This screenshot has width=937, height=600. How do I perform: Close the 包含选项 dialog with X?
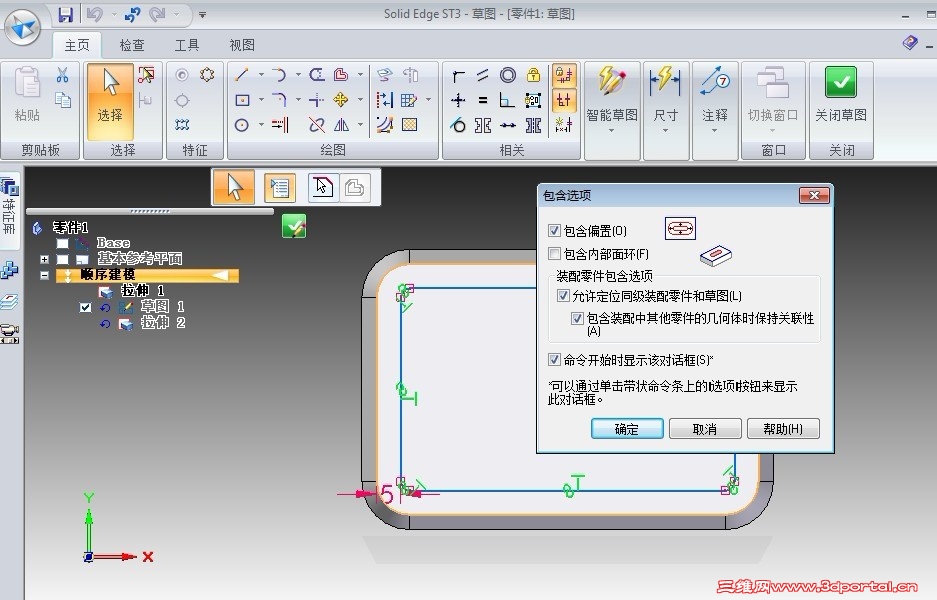814,195
